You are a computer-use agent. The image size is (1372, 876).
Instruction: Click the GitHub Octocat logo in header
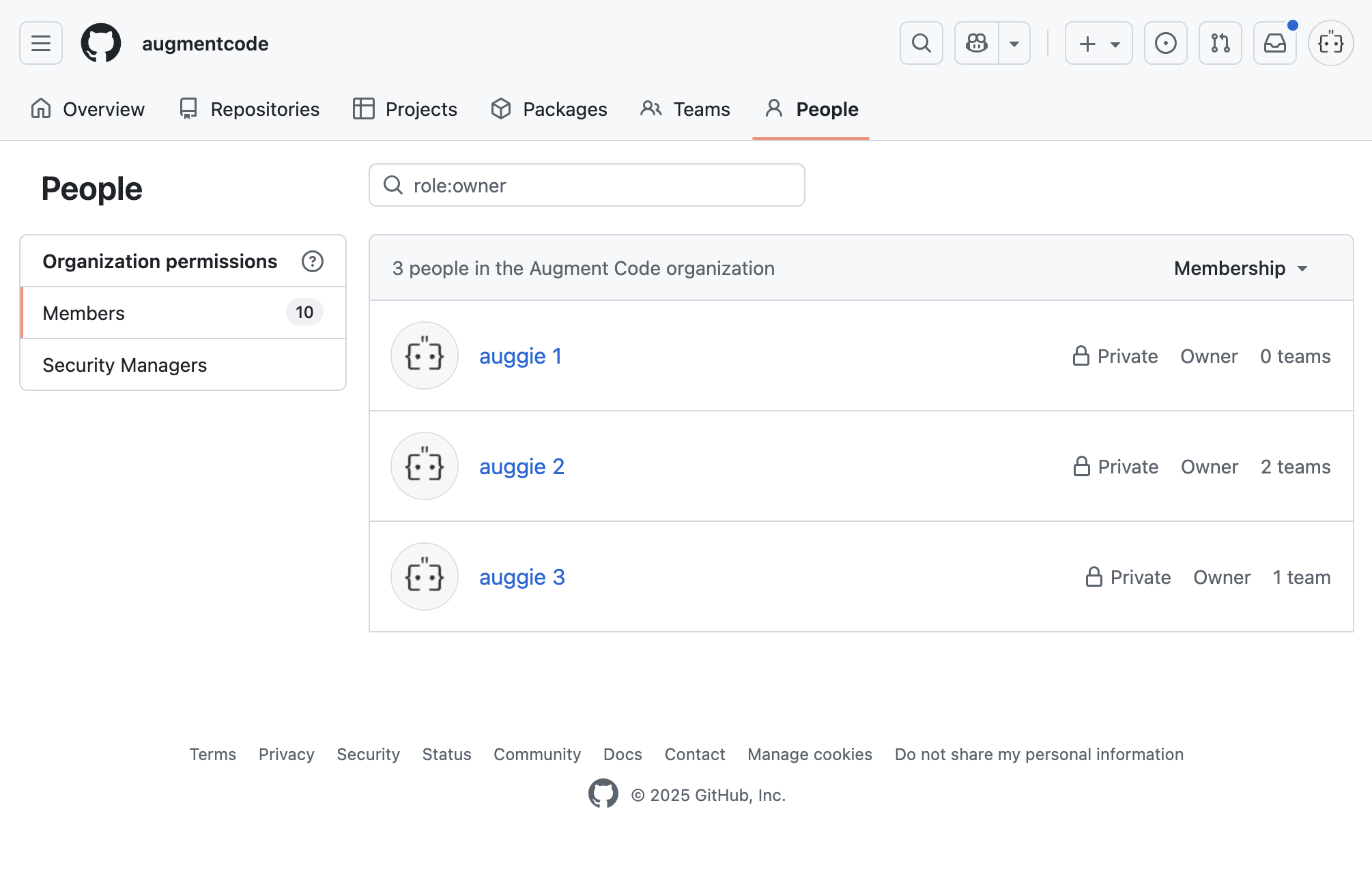(x=101, y=43)
